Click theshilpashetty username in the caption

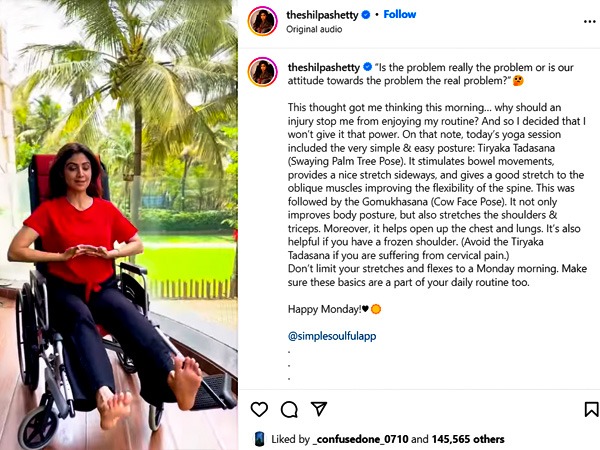[x=324, y=68]
